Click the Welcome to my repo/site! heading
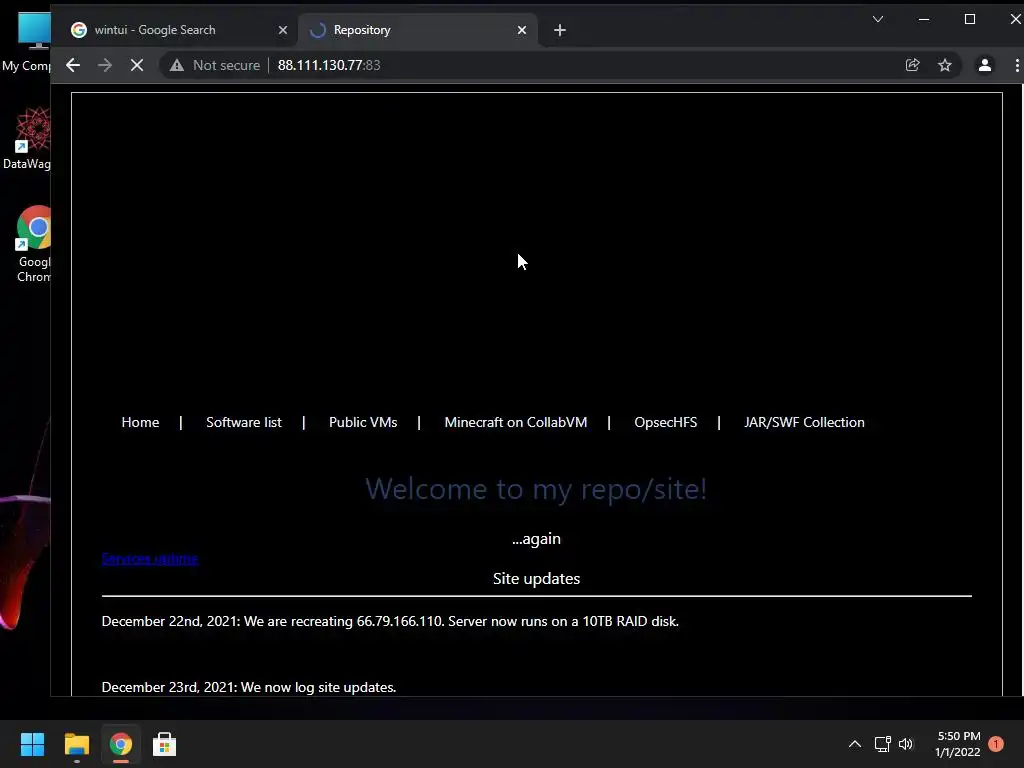 pyautogui.click(x=536, y=489)
